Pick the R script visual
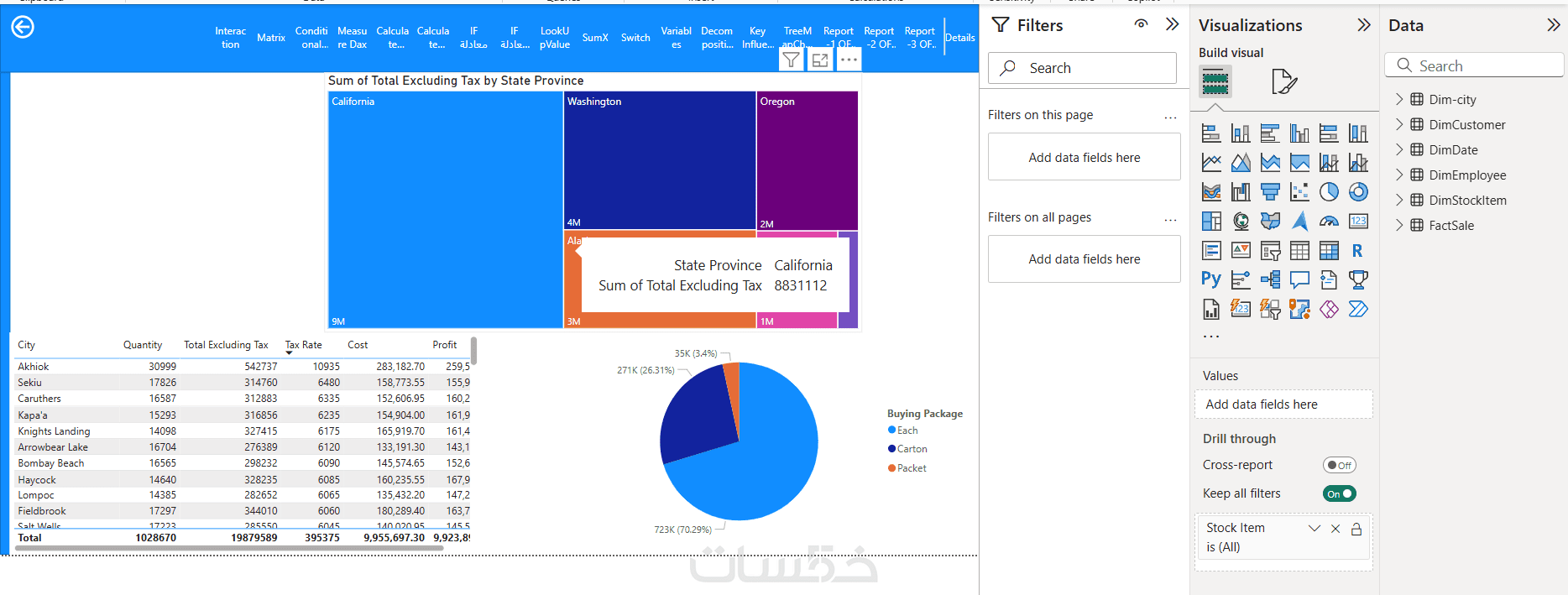This screenshot has width=1568, height=595. pyautogui.click(x=1357, y=251)
